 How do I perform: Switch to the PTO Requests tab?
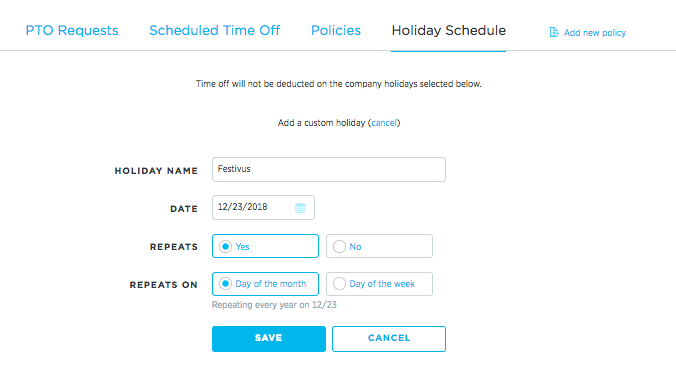click(x=72, y=31)
